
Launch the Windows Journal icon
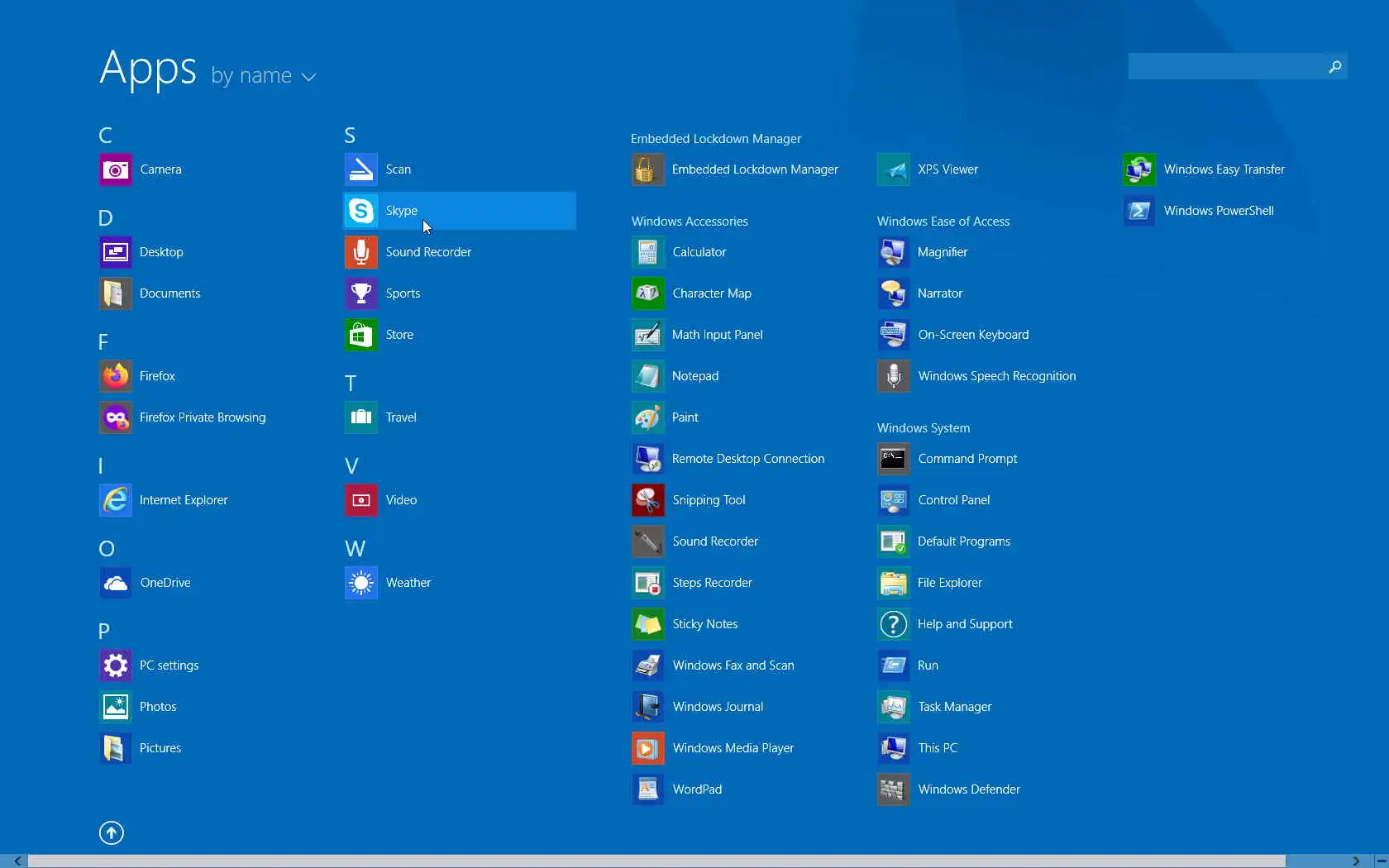click(648, 707)
